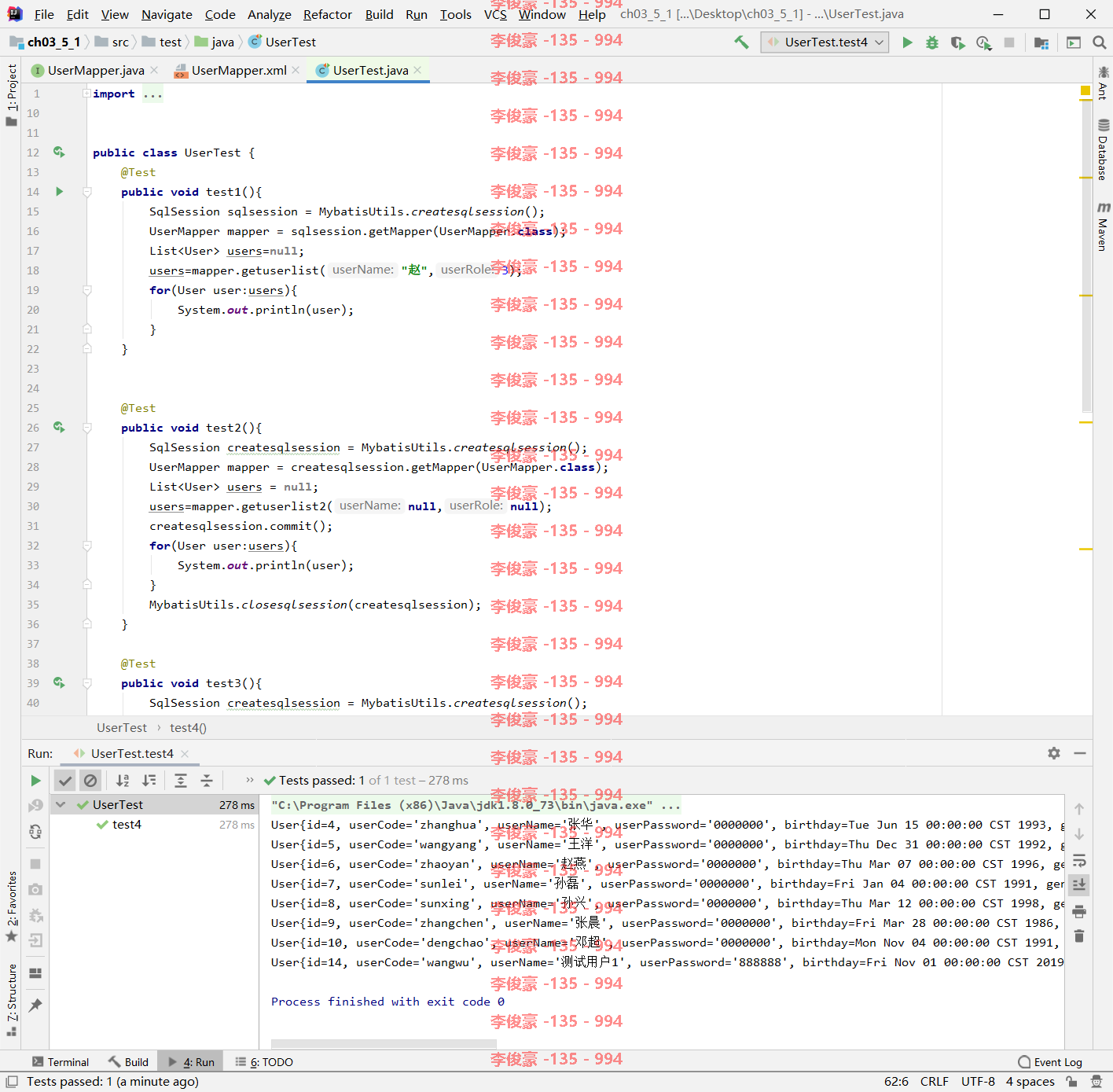Viewport: 1113px width, 1092px height.
Task: Open Database side panel
Action: 1103,149
